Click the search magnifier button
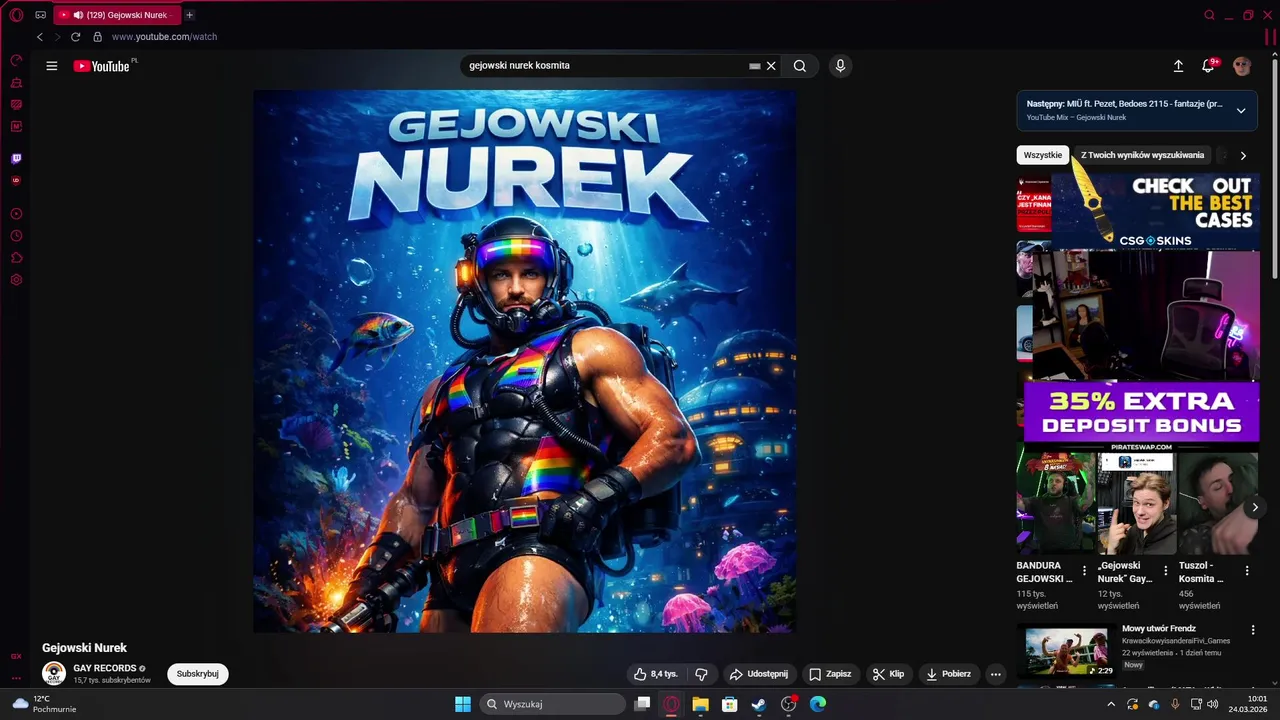 click(x=800, y=66)
